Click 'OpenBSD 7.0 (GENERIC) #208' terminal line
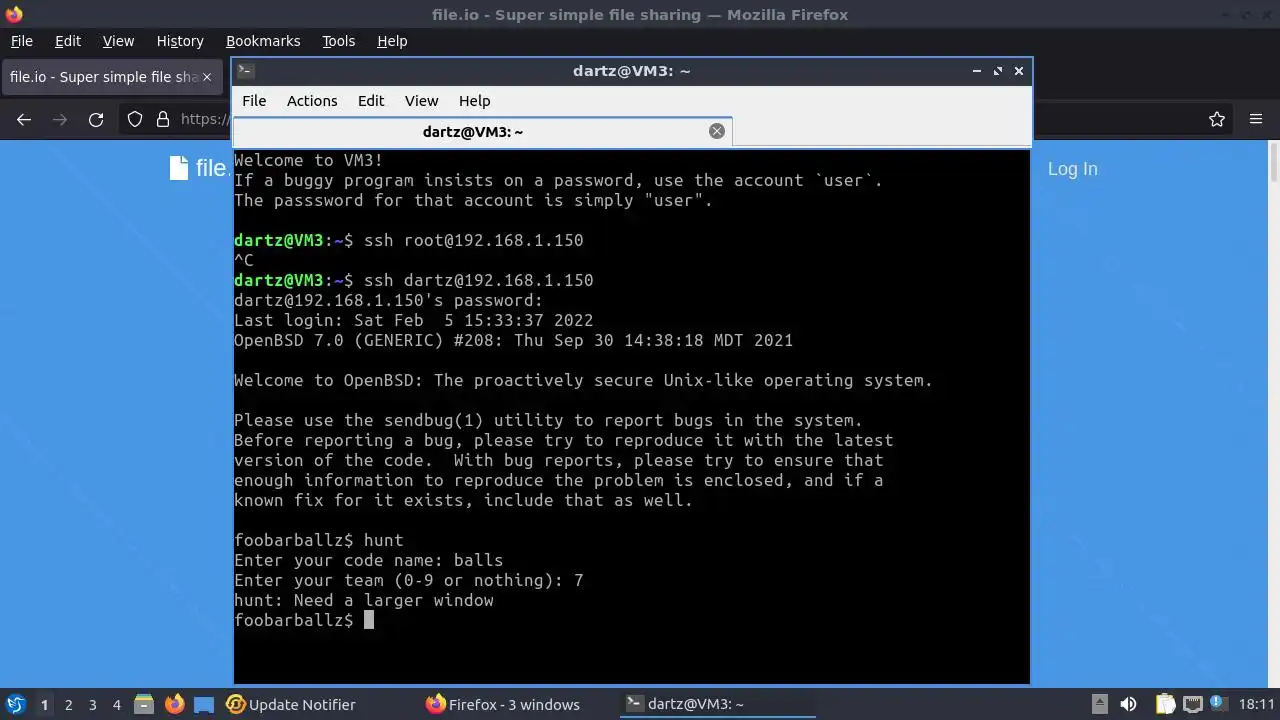1280x720 pixels. pos(514,340)
